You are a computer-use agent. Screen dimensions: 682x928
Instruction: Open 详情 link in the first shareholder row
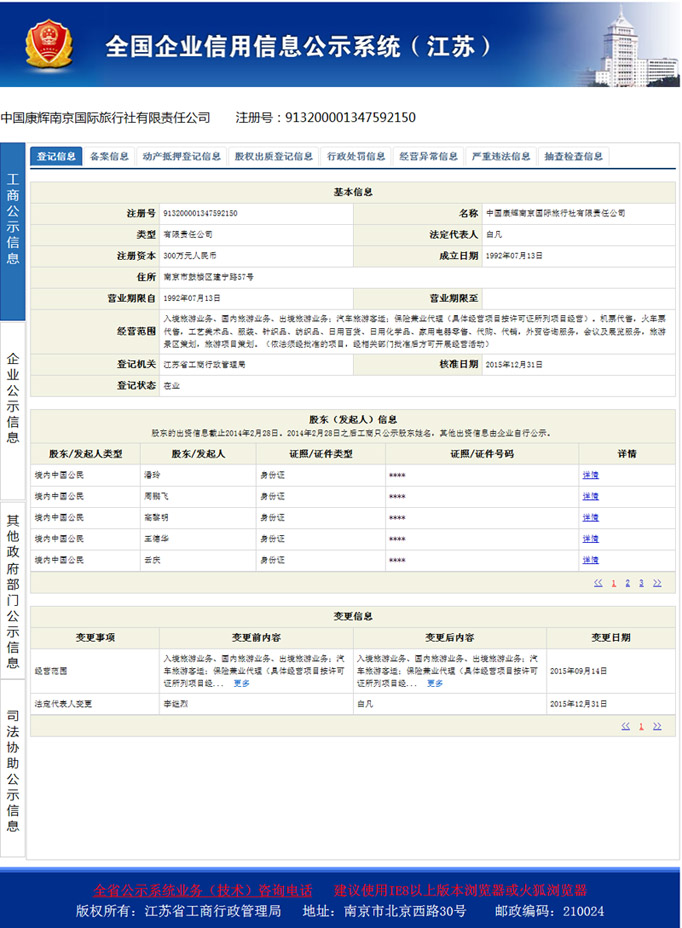click(590, 475)
